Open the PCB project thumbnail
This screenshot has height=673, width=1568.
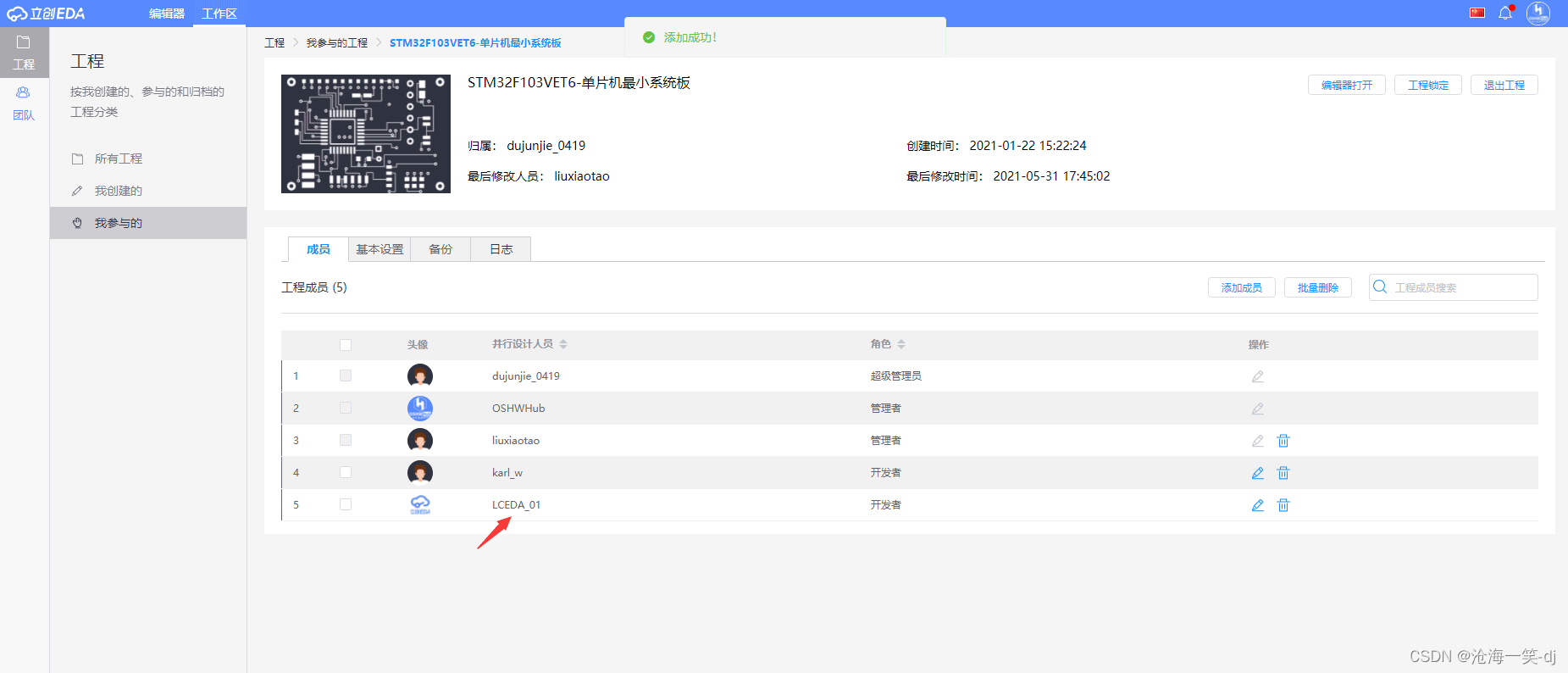pyautogui.click(x=366, y=134)
